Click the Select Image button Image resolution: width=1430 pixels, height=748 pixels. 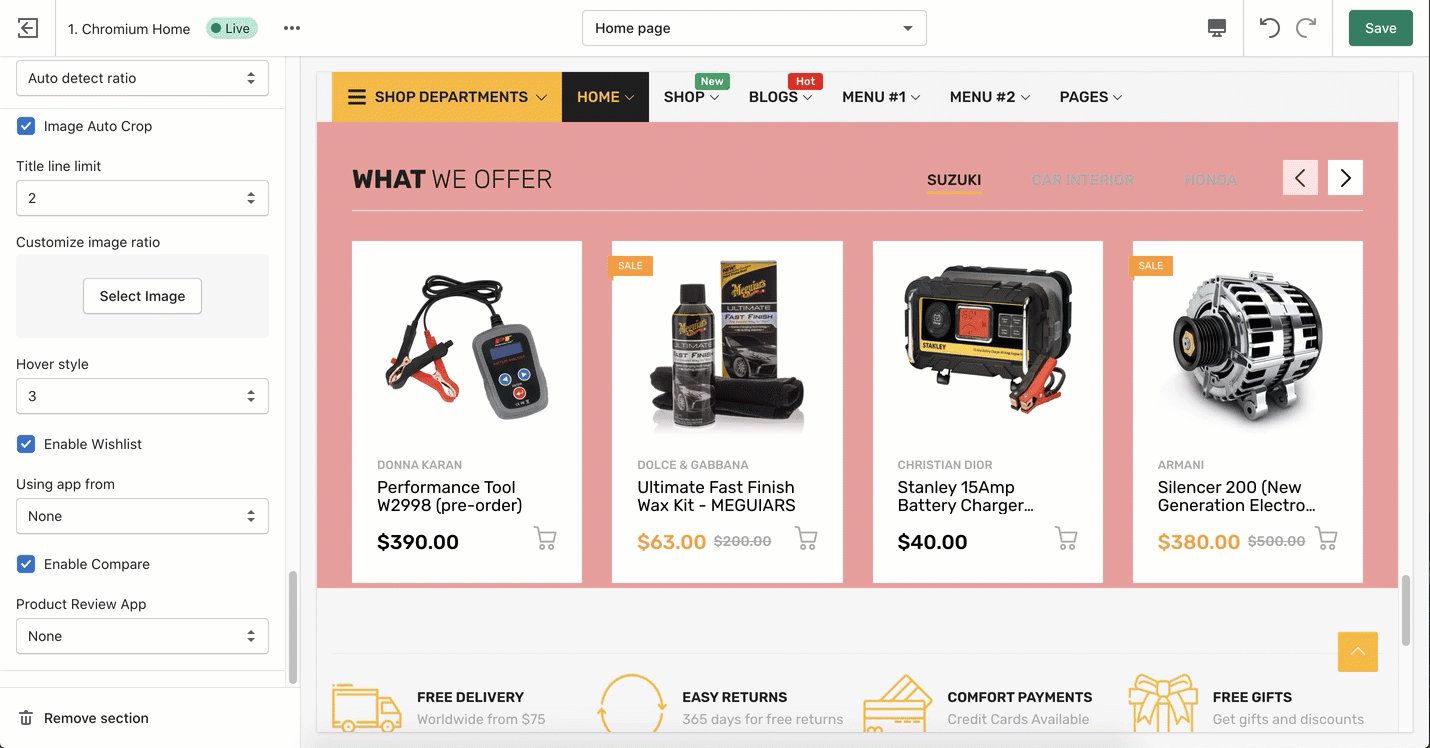[x=142, y=296]
